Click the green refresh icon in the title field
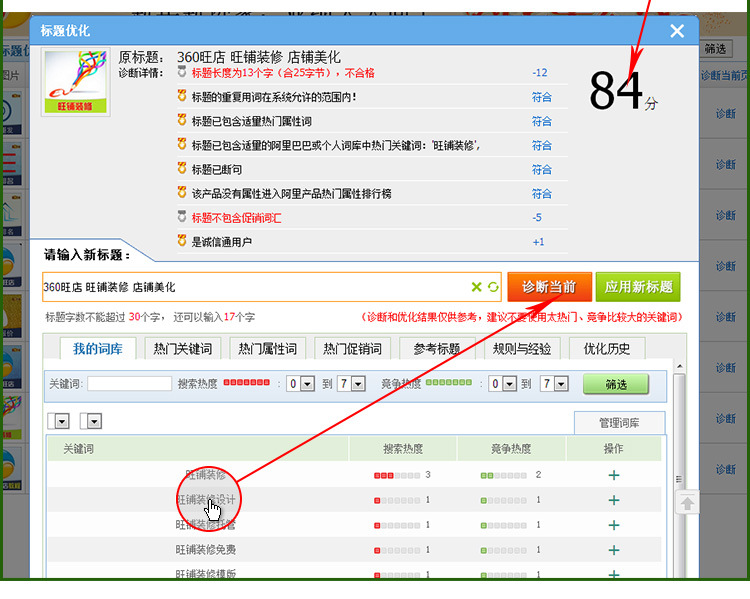Screen dimensions: 750x599 [493, 287]
